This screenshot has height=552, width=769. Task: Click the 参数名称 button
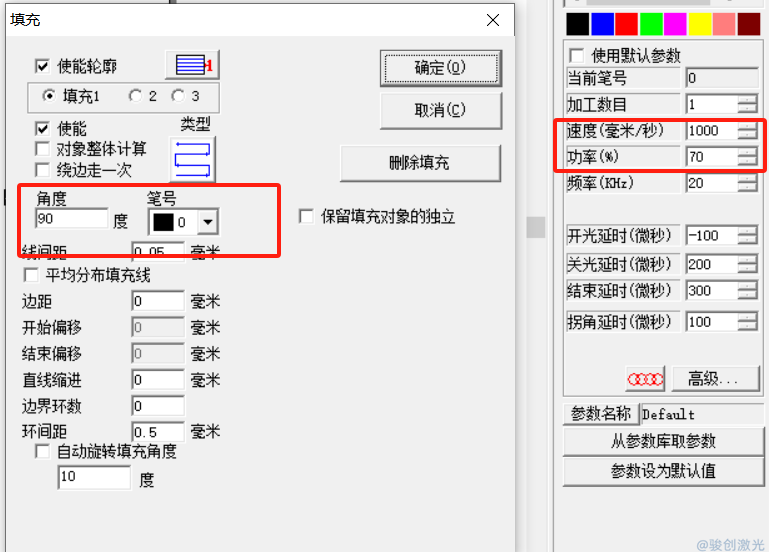tap(601, 414)
